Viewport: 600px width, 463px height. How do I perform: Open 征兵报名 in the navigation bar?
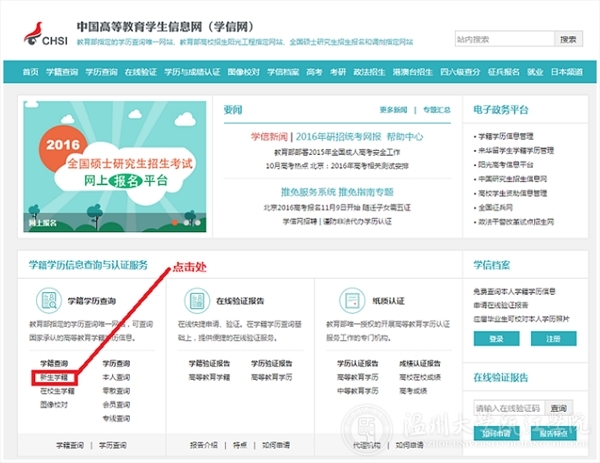click(504, 72)
